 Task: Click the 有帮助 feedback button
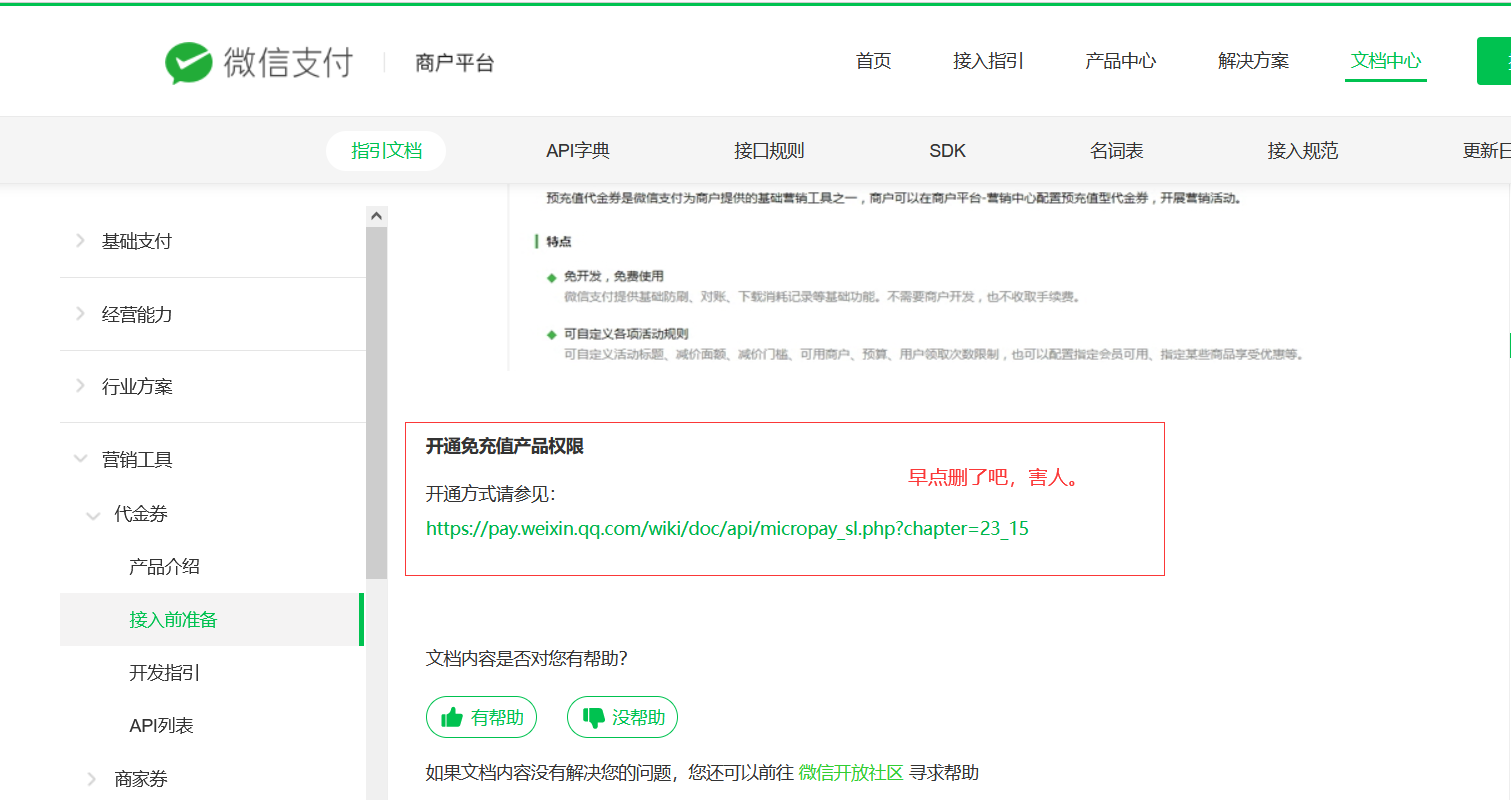[481, 717]
